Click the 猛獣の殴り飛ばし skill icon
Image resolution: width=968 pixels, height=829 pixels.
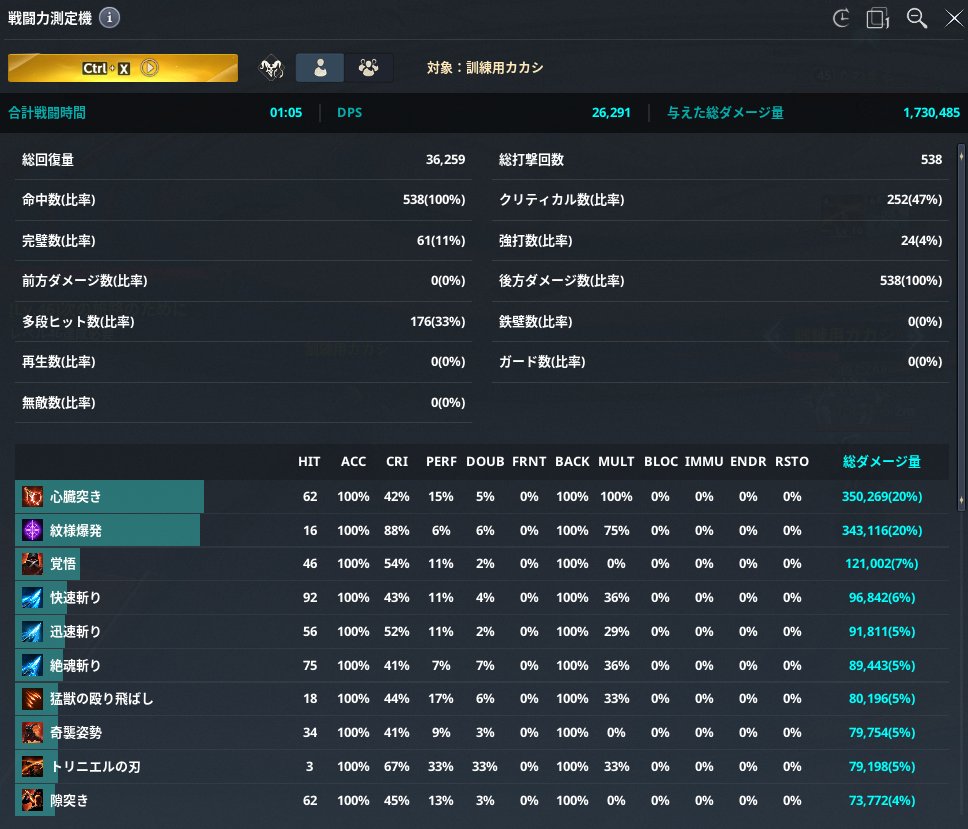coord(32,699)
